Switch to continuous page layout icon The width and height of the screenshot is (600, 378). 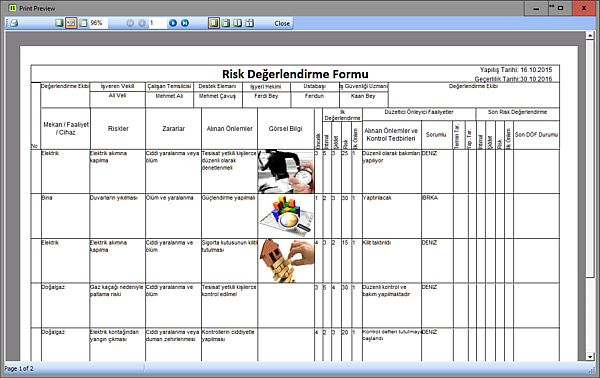tap(226, 23)
